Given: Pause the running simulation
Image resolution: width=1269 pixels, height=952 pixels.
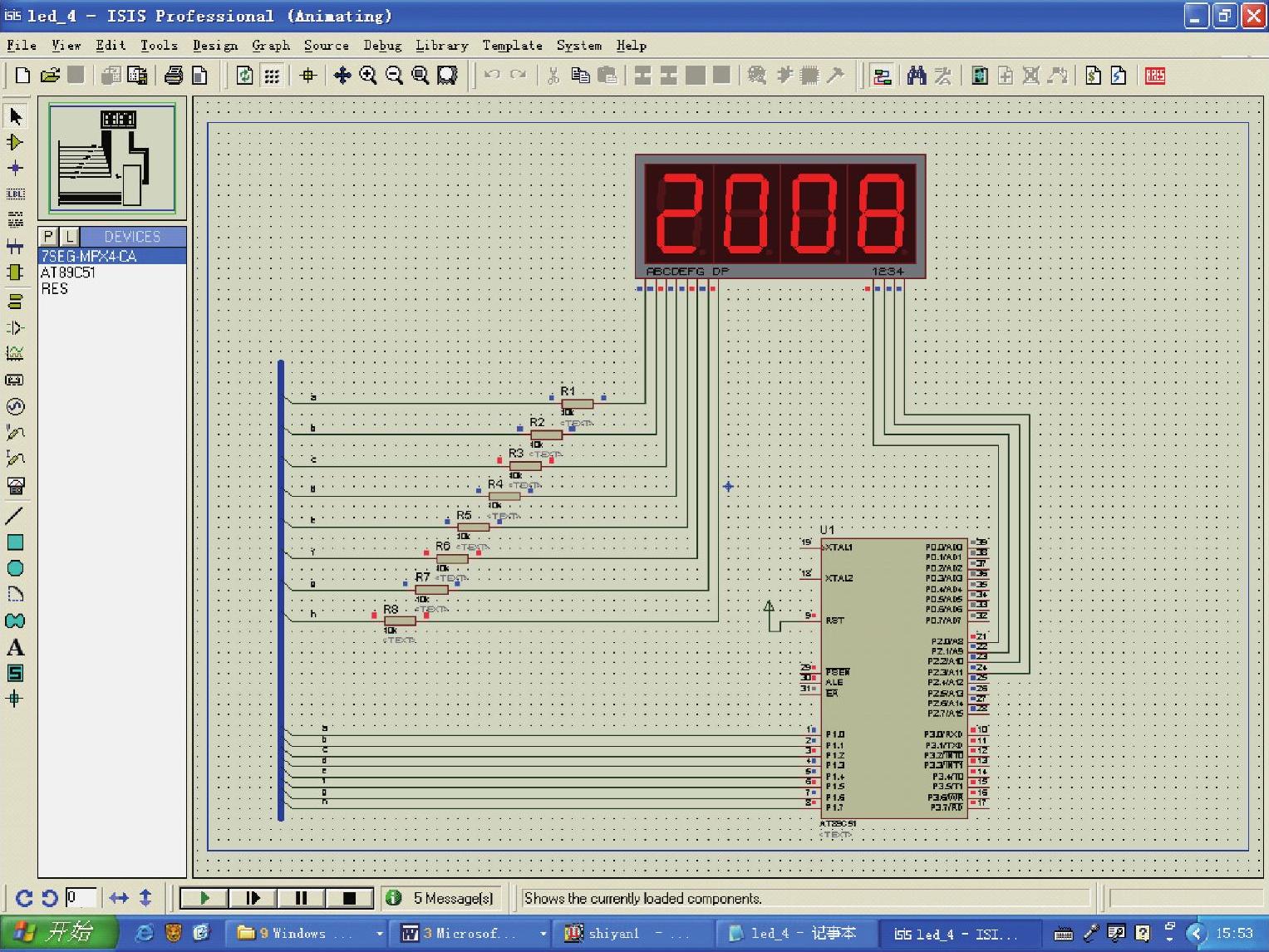Looking at the screenshot, I should (x=301, y=898).
